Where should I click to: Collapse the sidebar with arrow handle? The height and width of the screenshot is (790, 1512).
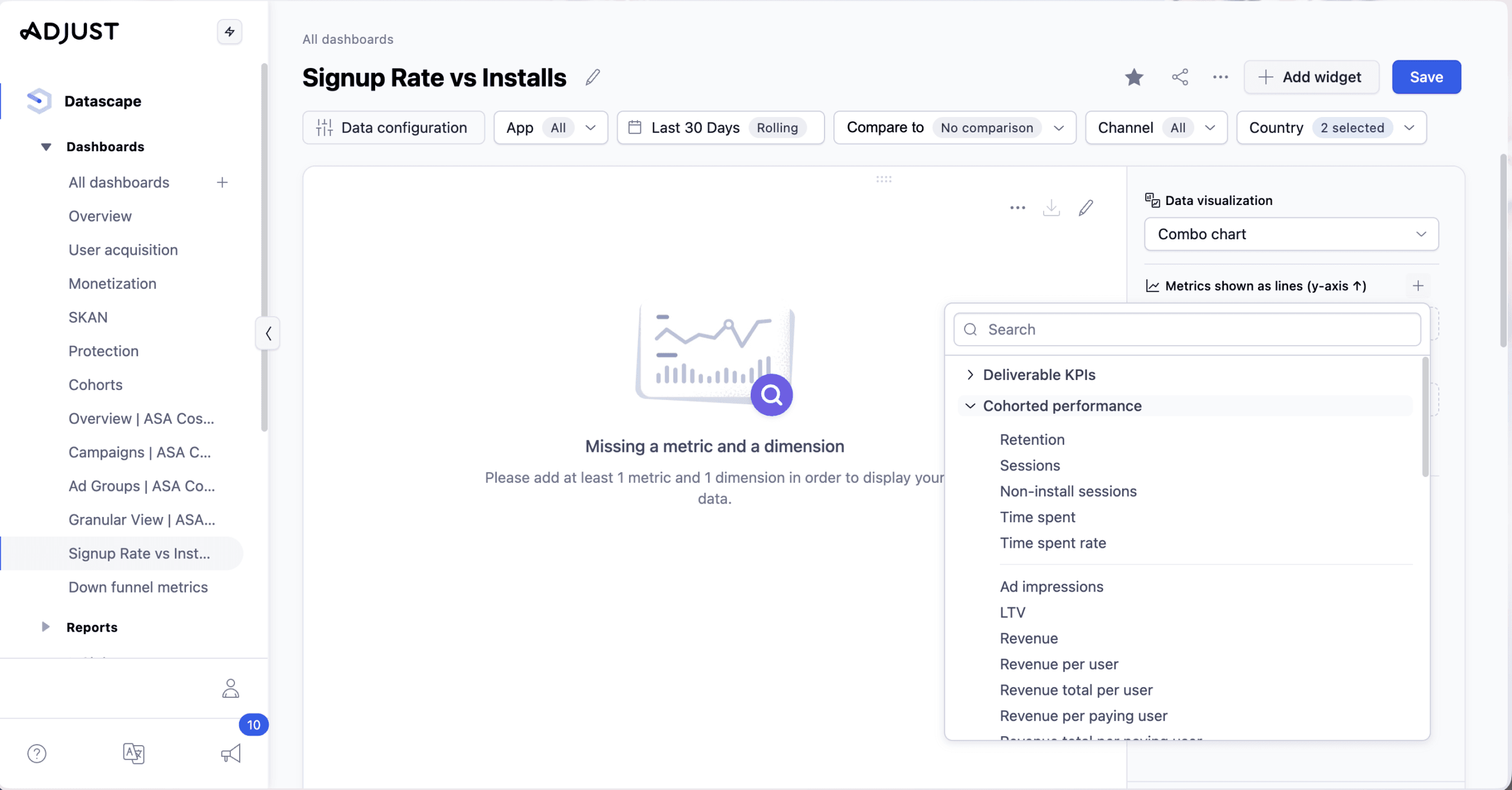coord(268,334)
